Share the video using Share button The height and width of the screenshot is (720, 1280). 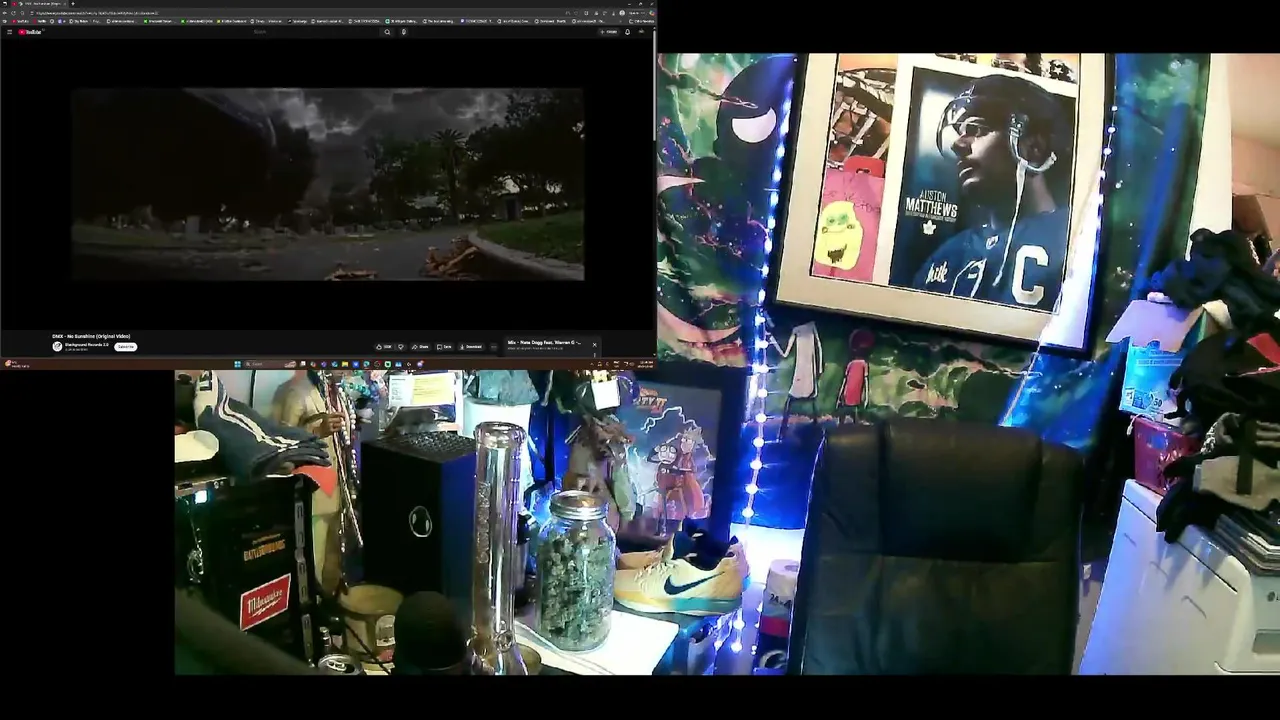point(420,347)
